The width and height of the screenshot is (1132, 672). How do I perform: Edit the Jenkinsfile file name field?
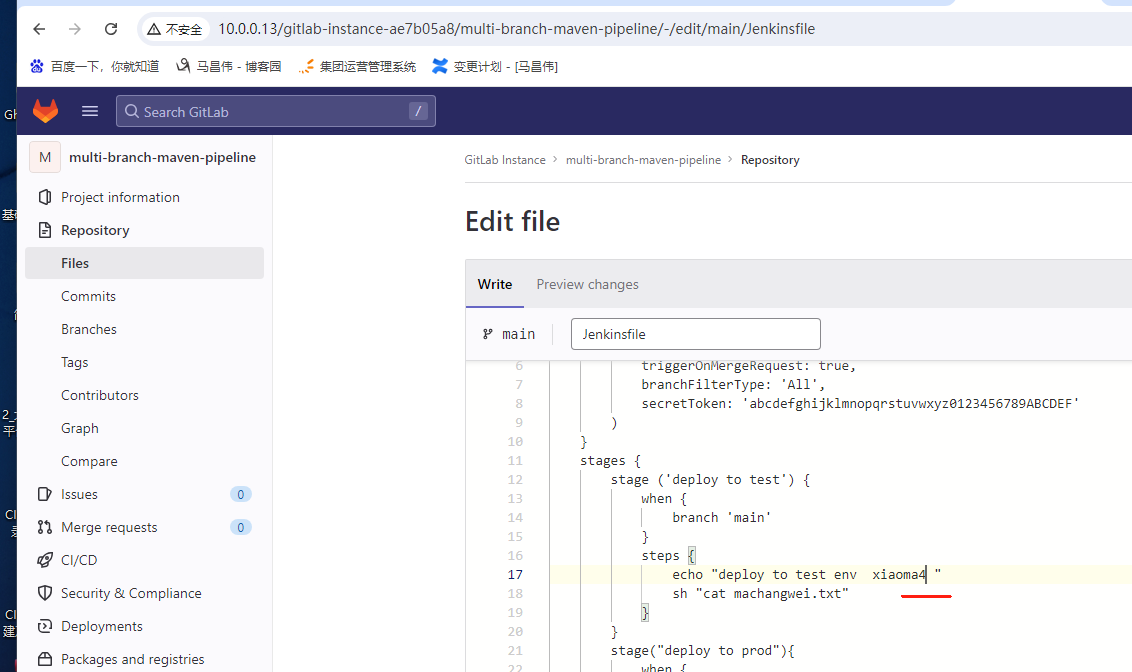[695, 334]
